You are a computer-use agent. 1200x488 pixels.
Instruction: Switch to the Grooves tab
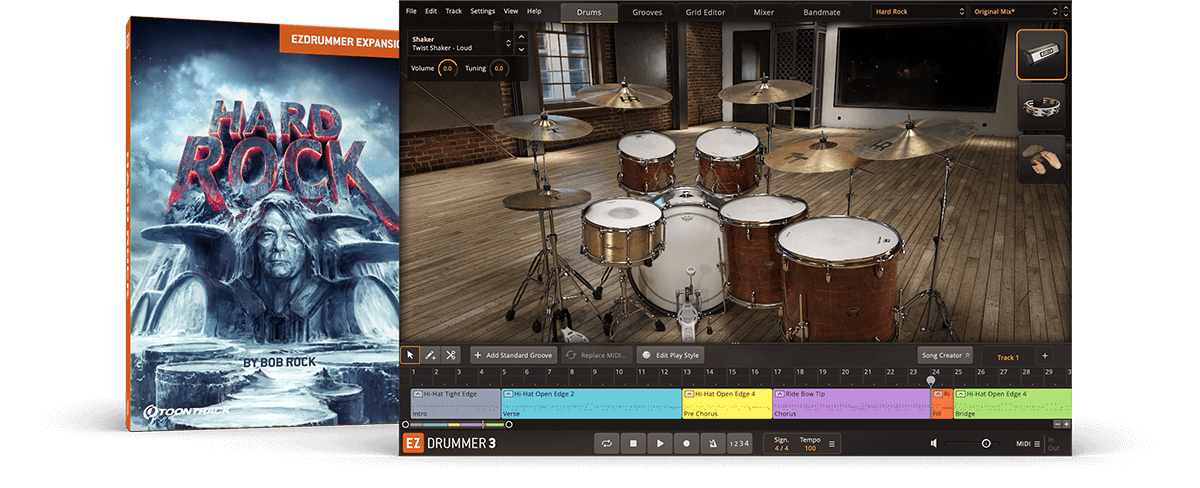[x=647, y=12]
